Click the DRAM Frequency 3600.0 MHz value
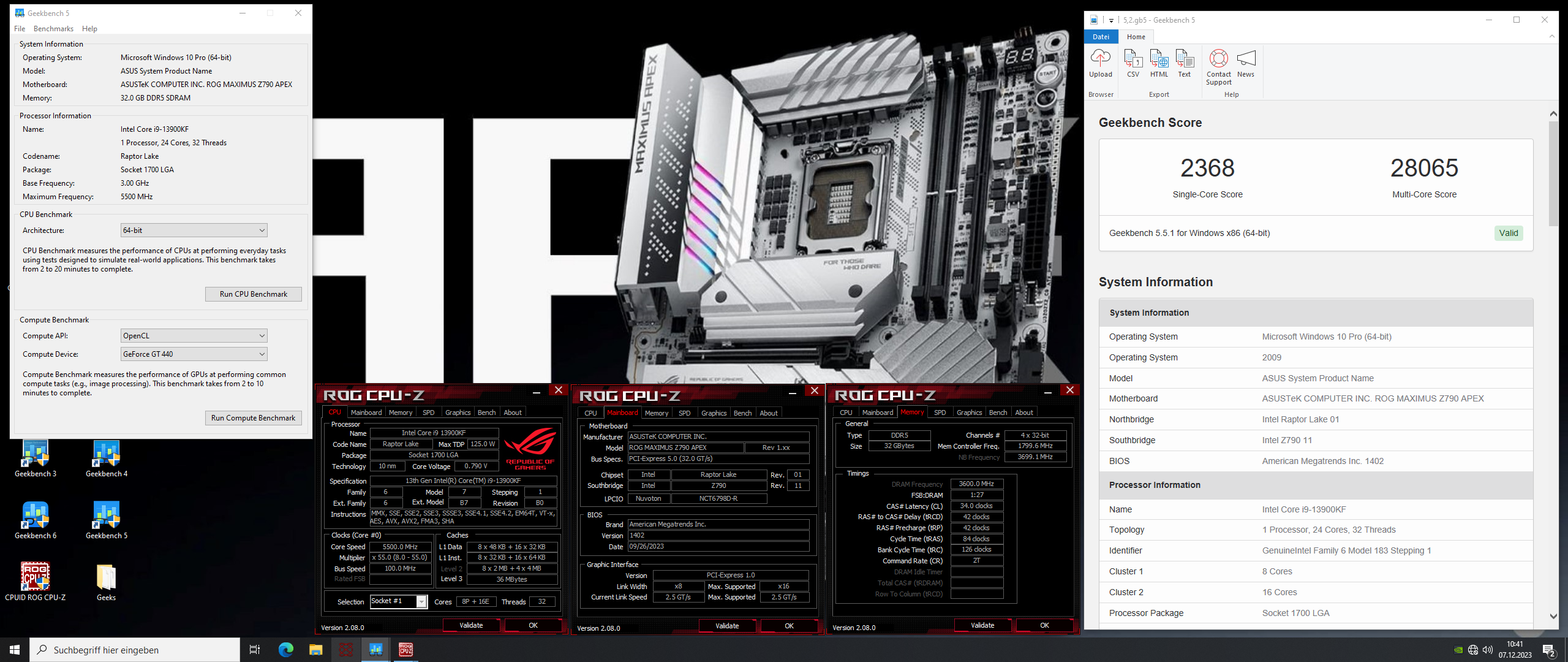The image size is (1568, 662). pyautogui.click(x=976, y=484)
